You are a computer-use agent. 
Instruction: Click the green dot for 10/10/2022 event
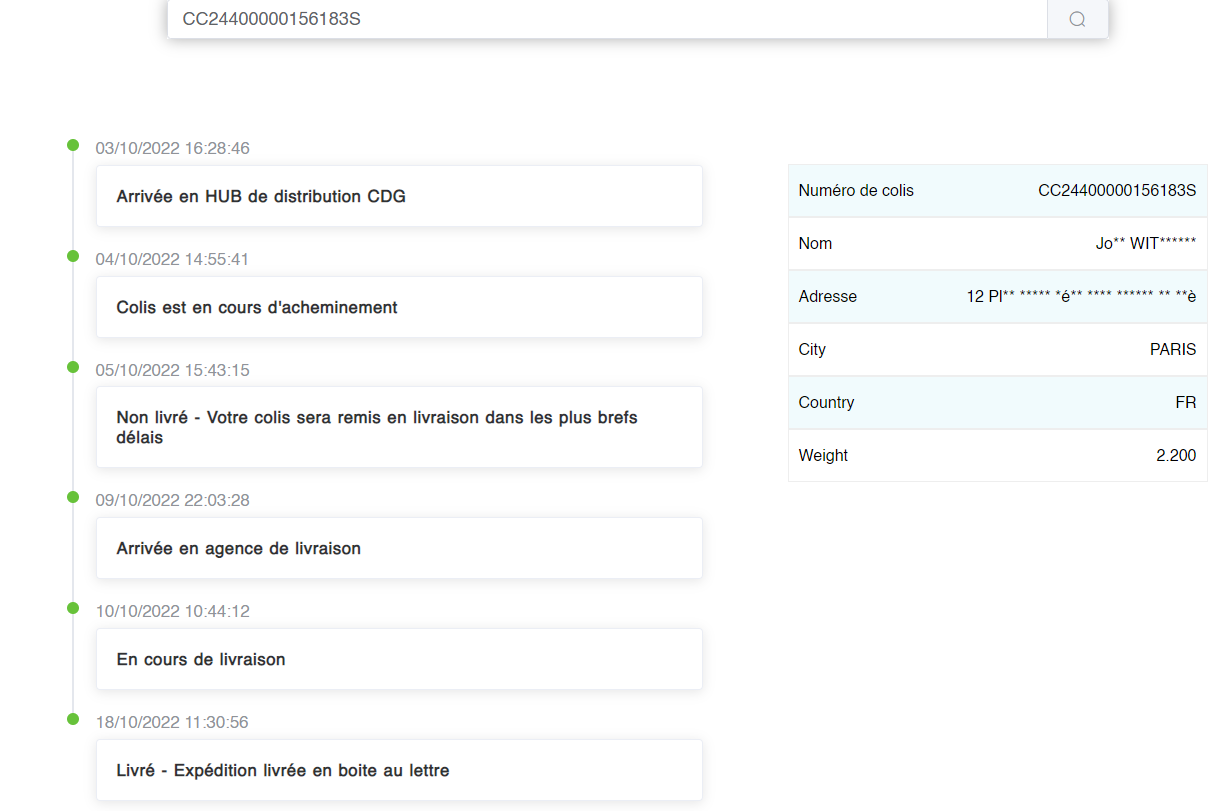tap(73, 609)
